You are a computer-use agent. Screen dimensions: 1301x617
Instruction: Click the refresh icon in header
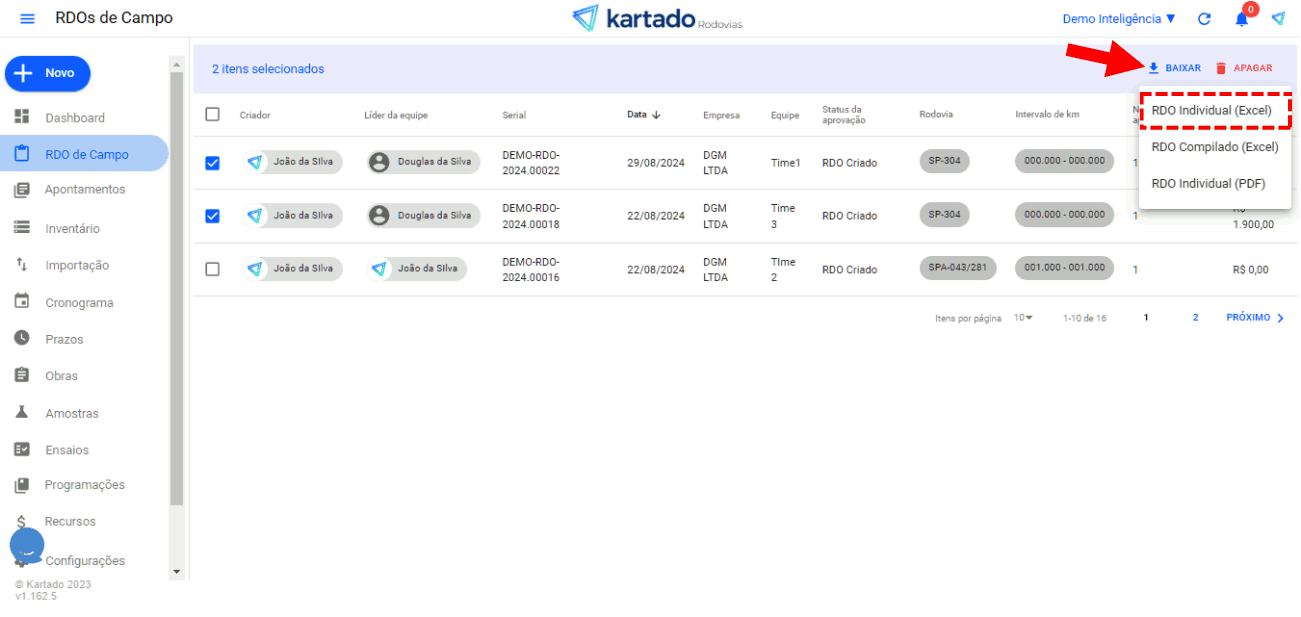[1204, 19]
